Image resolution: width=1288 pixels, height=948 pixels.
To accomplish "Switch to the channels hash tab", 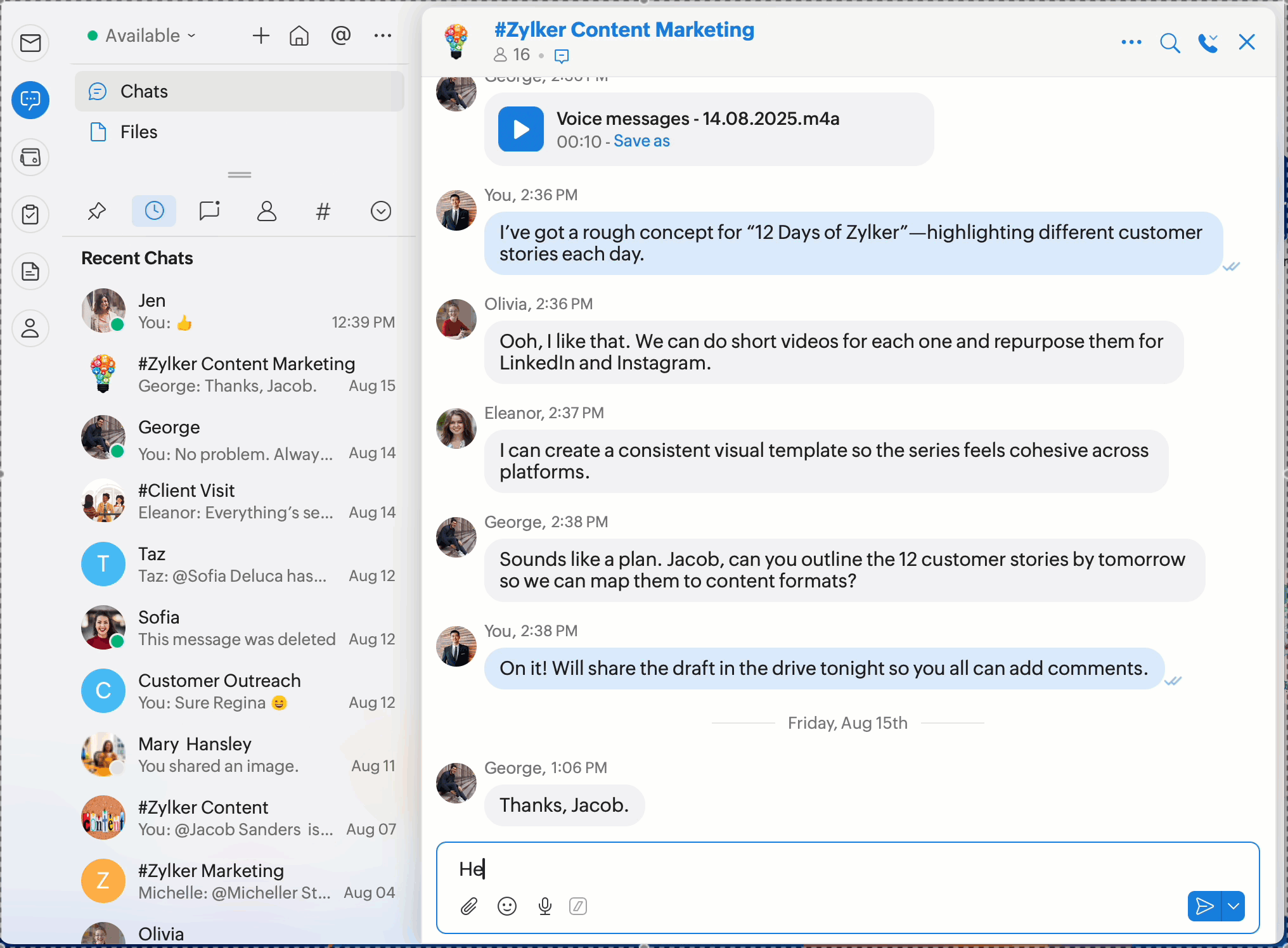I will click(x=323, y=211).
